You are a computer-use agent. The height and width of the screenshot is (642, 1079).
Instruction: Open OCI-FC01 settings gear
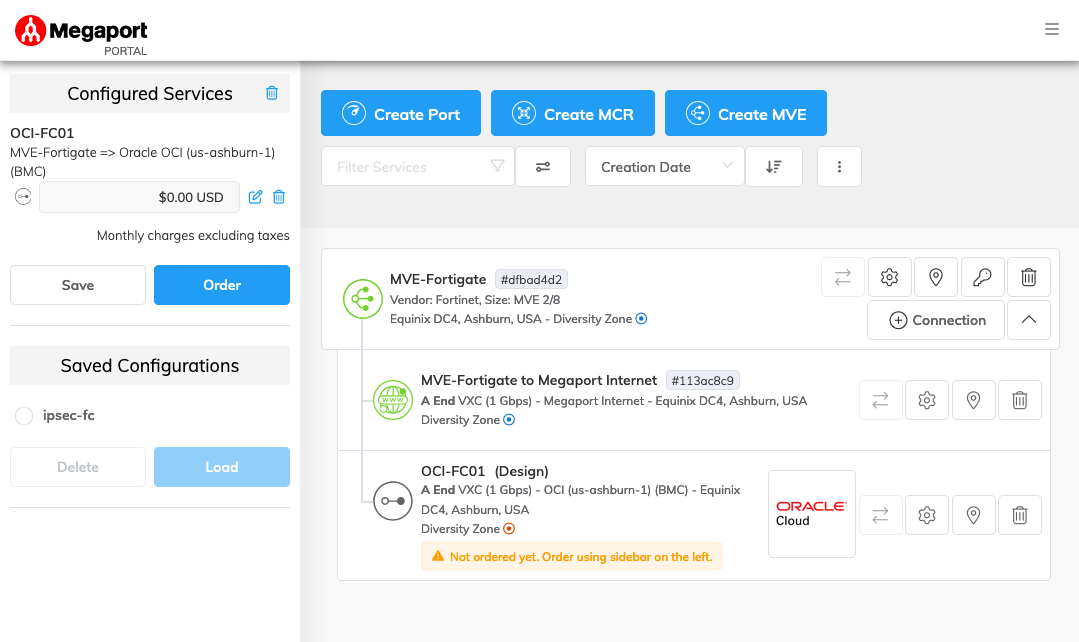927,515
